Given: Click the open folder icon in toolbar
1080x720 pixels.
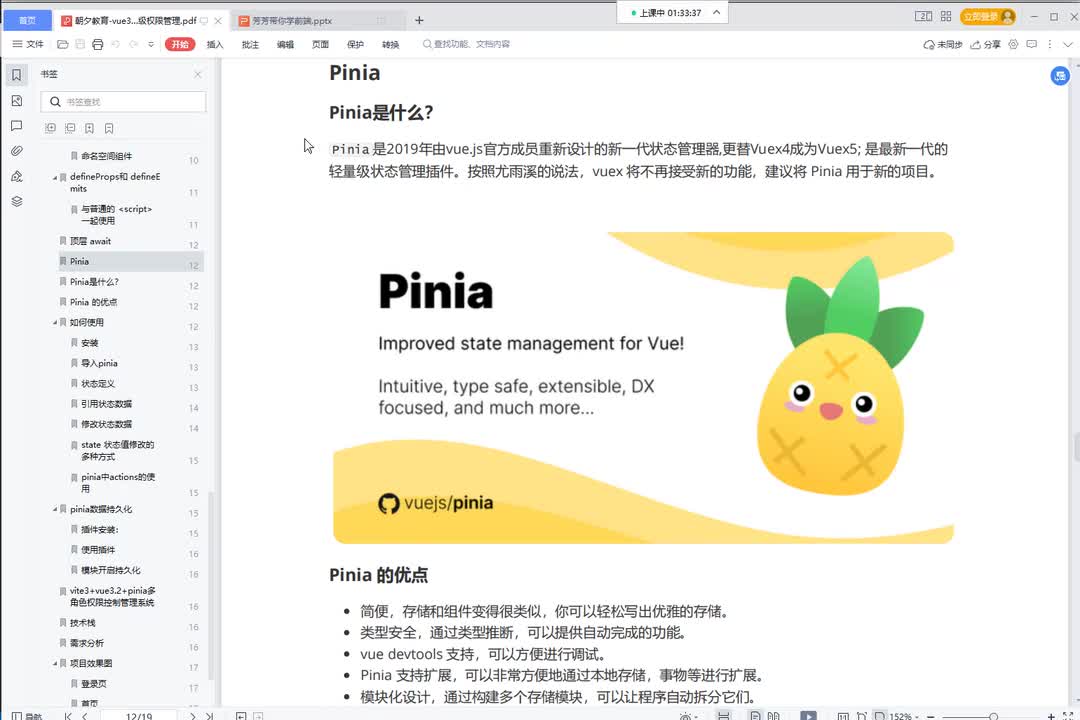Looking at the screenshot, I should click(62, 44).
